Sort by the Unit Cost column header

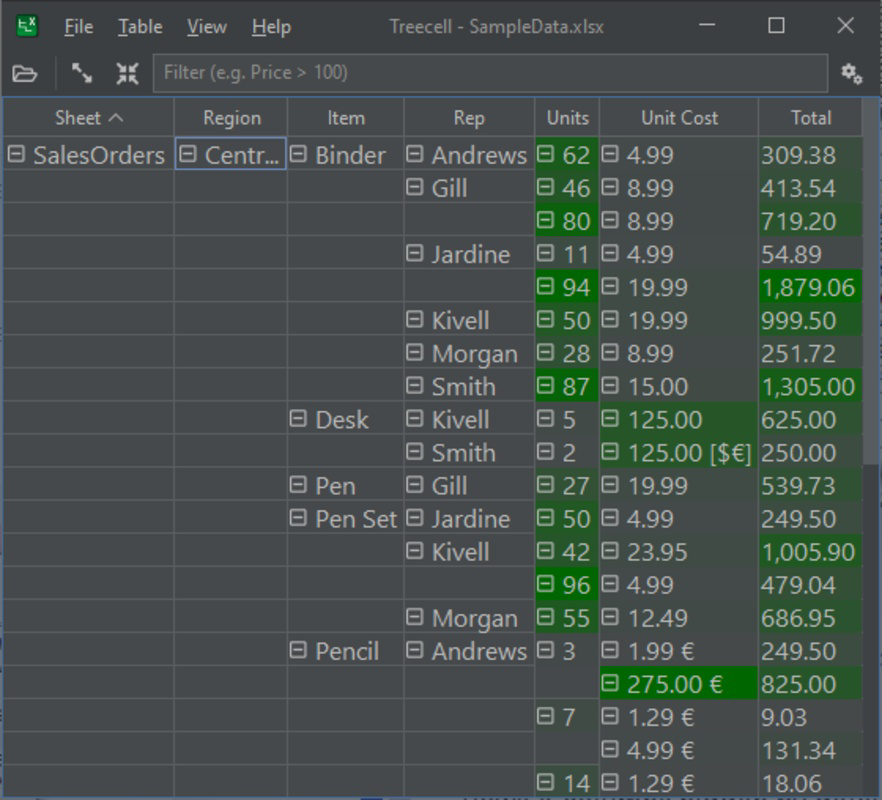click(x=679, y=118)
